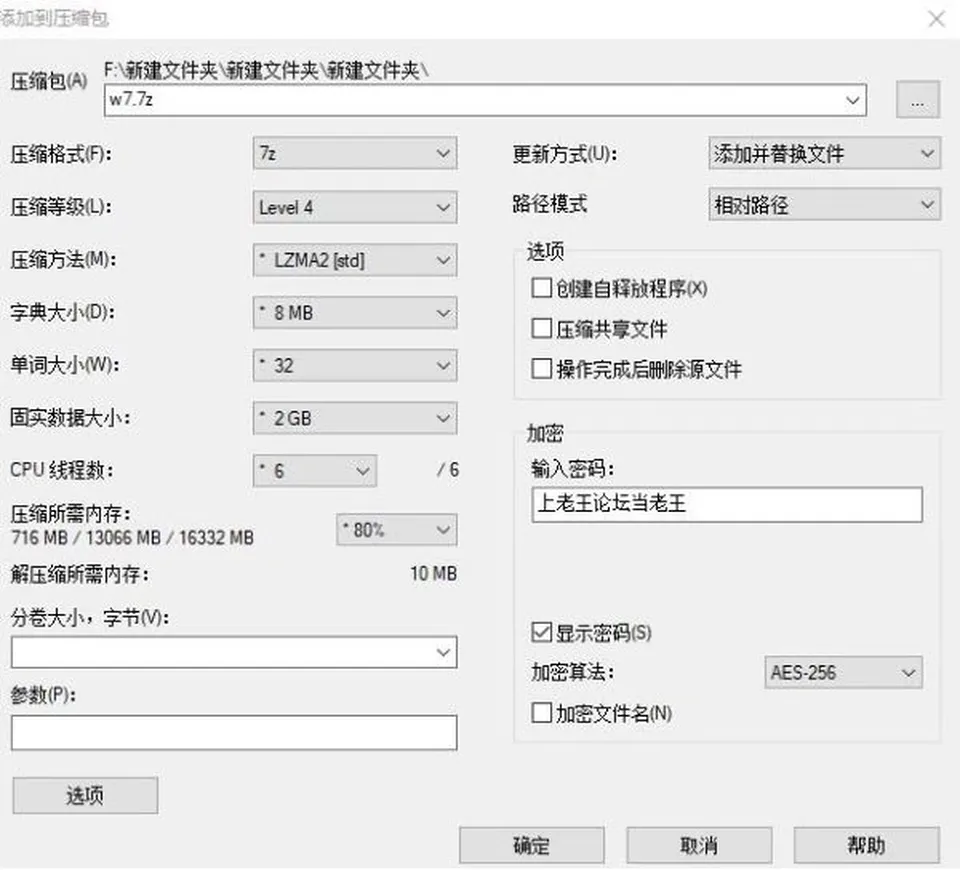Click the 参数 parameters input field

pyautogui.click(x=234, y=733)
